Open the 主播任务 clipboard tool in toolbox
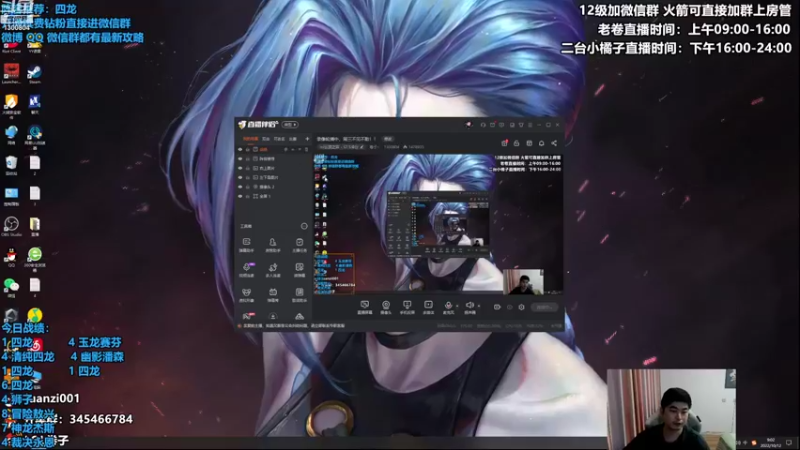The height and width of the screenshot is (450, 800). click(299, 244)
